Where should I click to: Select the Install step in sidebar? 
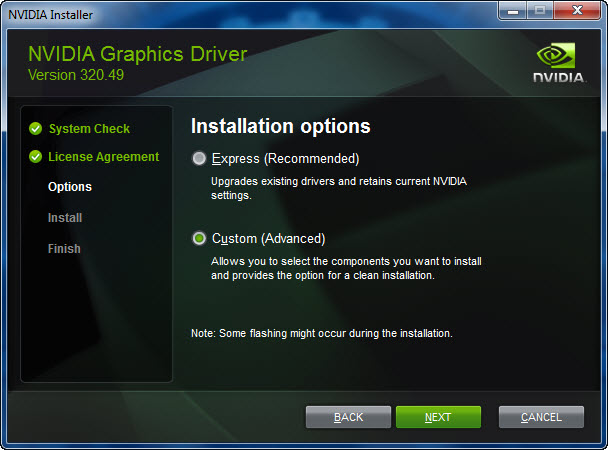65,218
